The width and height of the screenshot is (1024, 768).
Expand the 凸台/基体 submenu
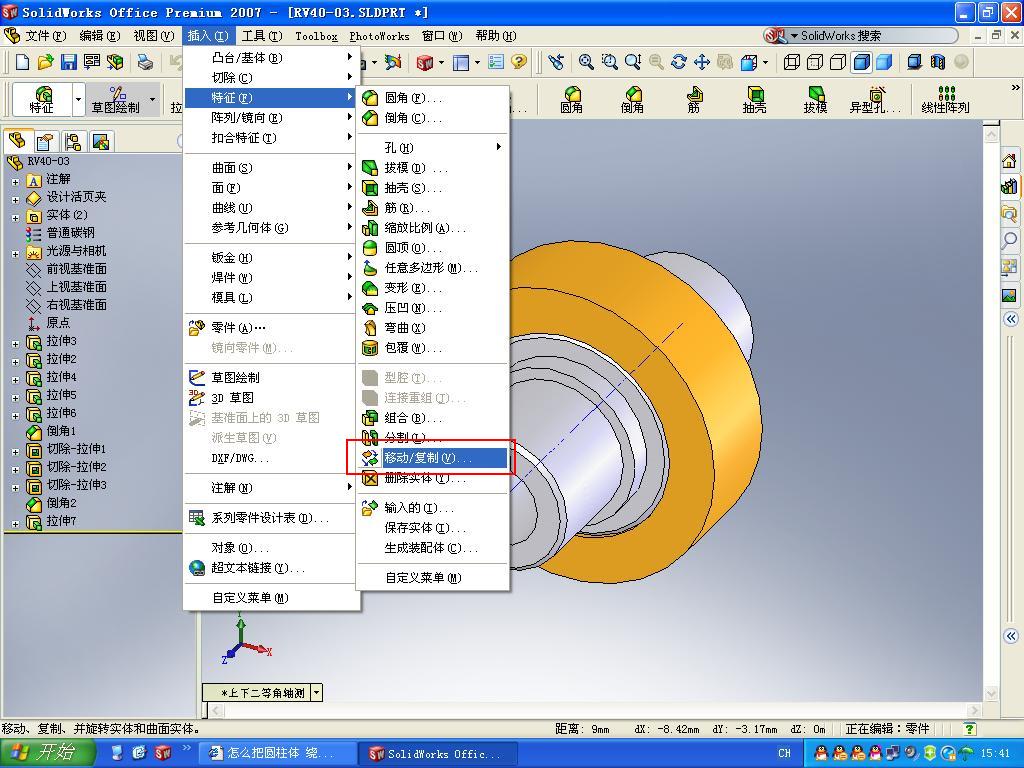coord(272,57)
